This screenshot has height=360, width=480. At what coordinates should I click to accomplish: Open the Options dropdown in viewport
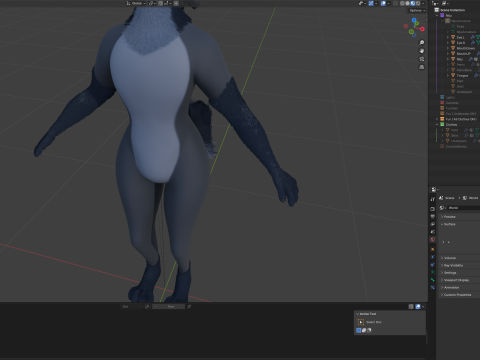click(417, 11)
